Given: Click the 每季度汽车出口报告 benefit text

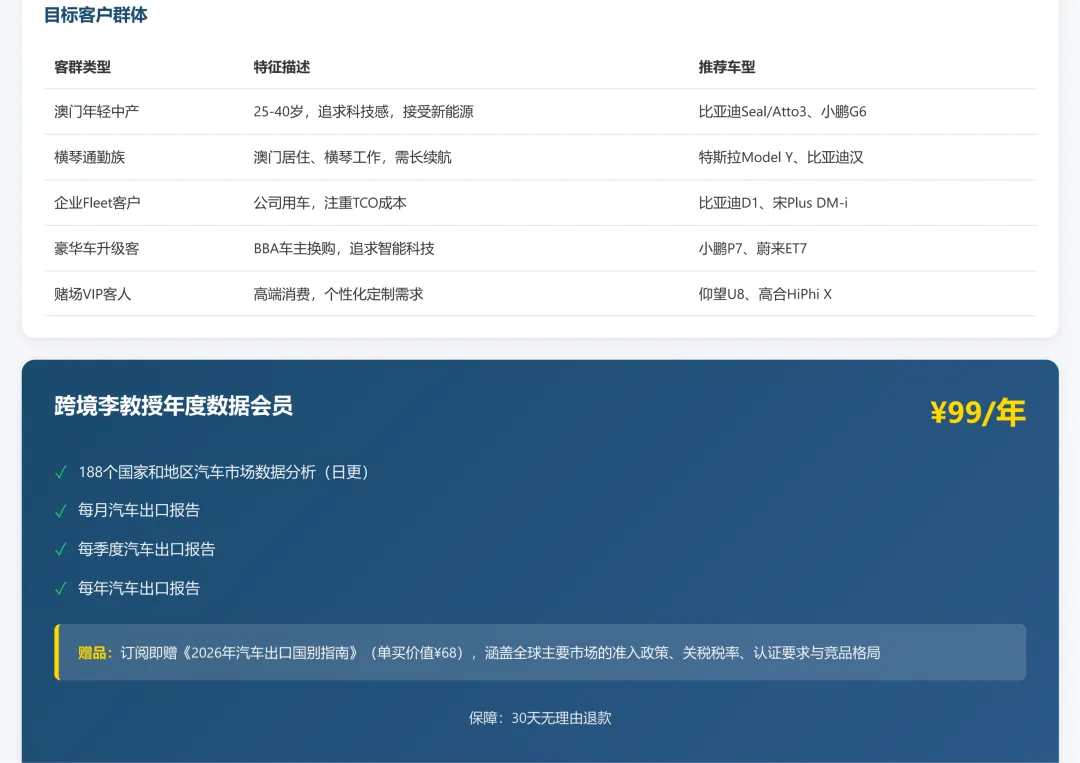Looking at the screenshot, I should pos(146,550).
